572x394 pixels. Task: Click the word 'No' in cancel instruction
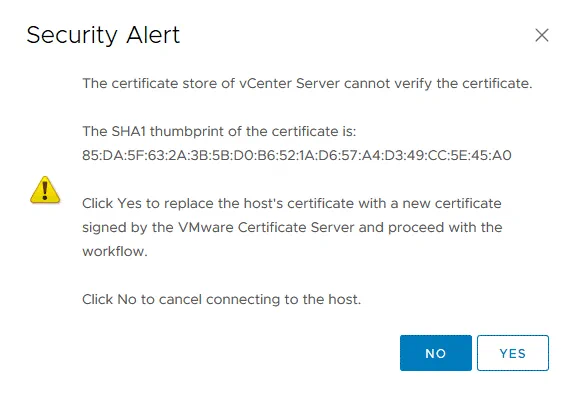(127, 300)
